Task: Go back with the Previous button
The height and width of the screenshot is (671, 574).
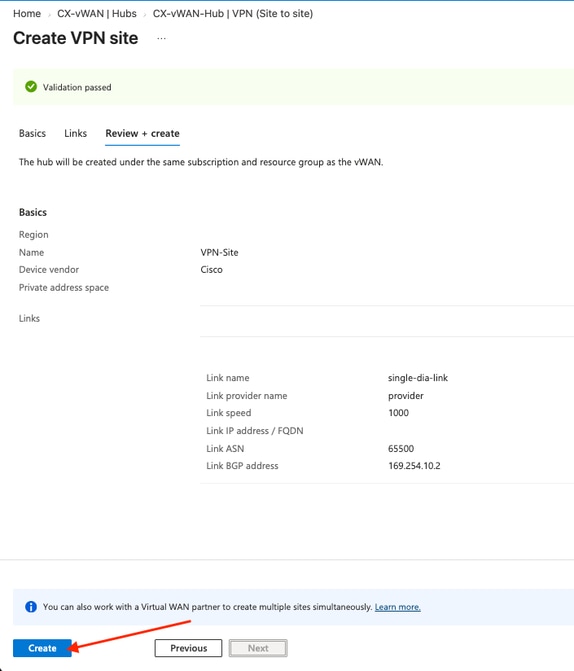Action: 188,648
